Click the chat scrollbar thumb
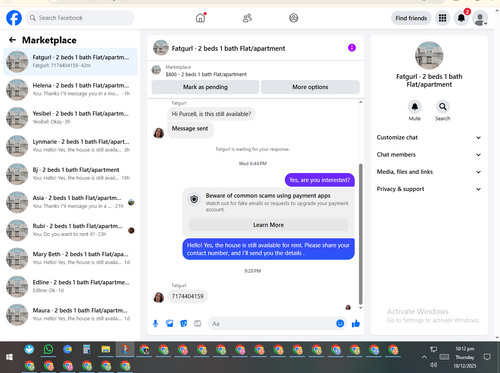 click(360, 233)
